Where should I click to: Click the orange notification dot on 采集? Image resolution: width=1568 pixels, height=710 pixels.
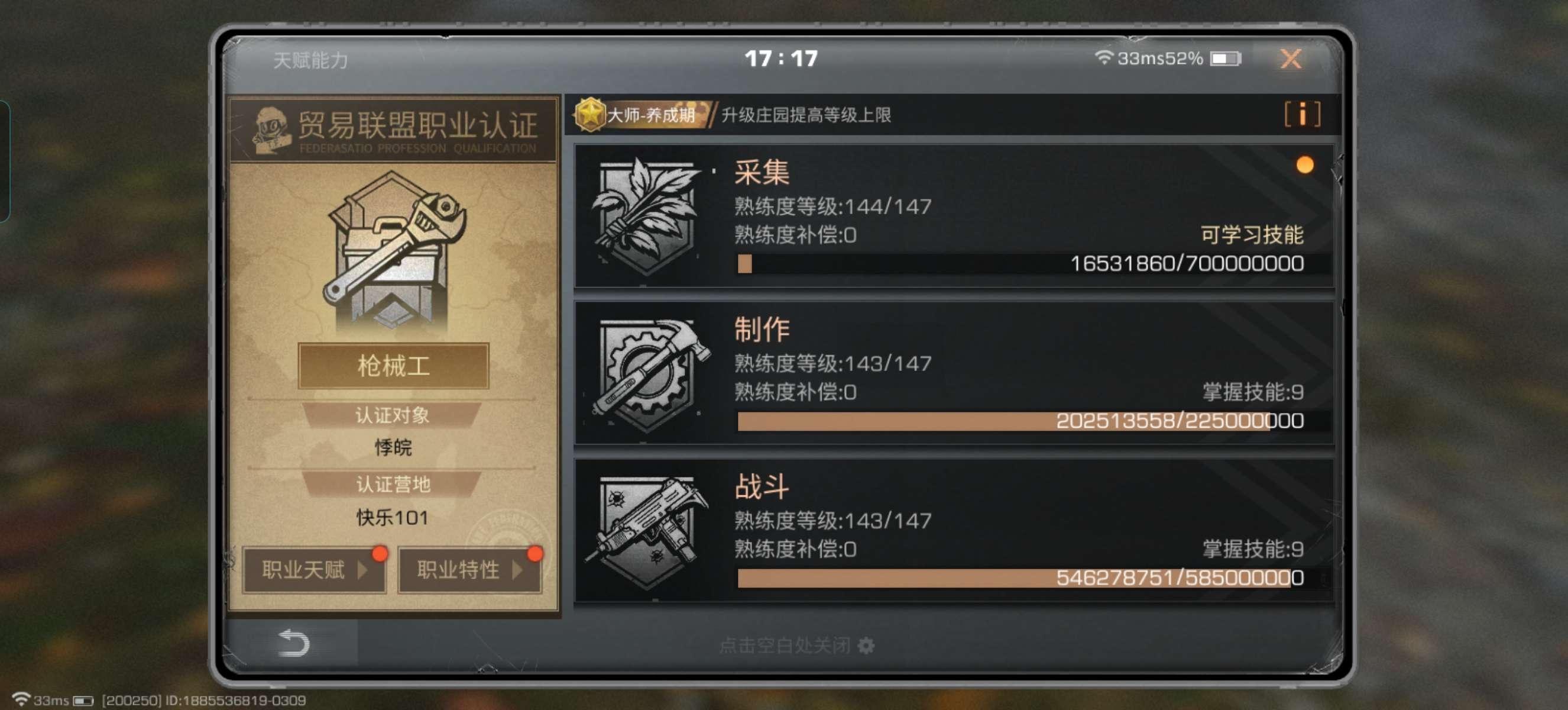click(x=1304, y=165)
